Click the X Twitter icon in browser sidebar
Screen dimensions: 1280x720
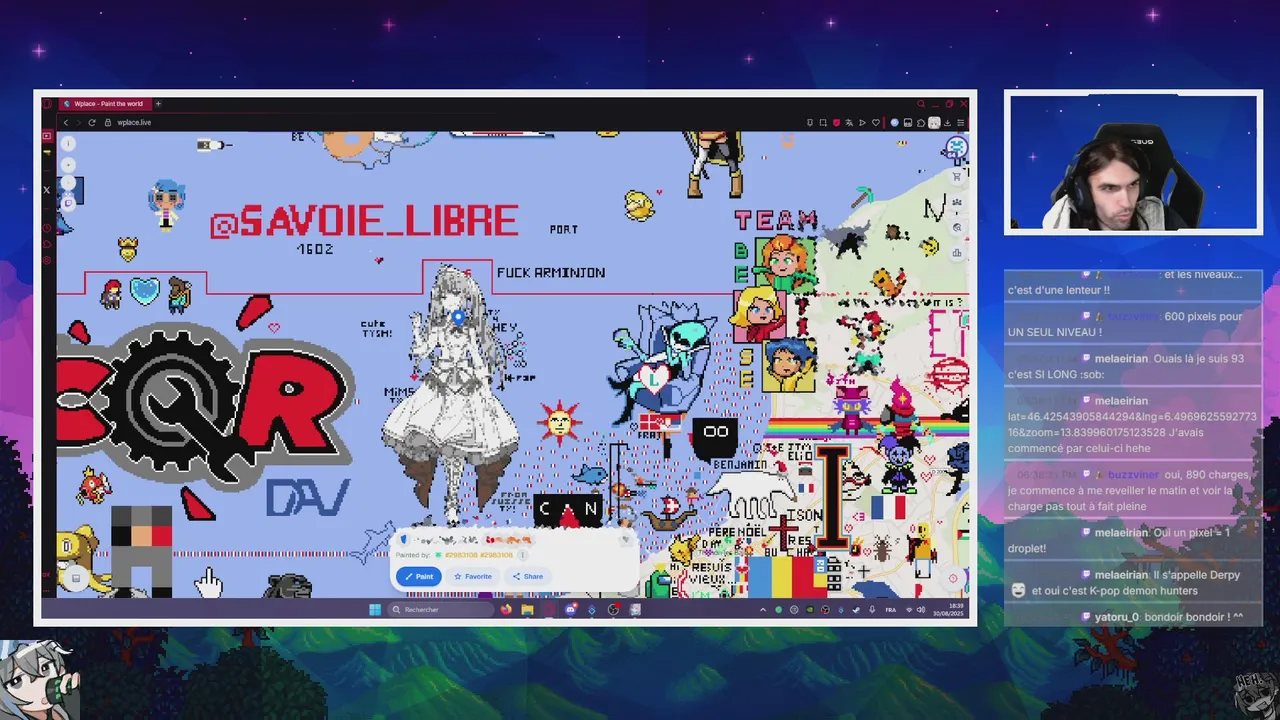(x=46, y=189)
